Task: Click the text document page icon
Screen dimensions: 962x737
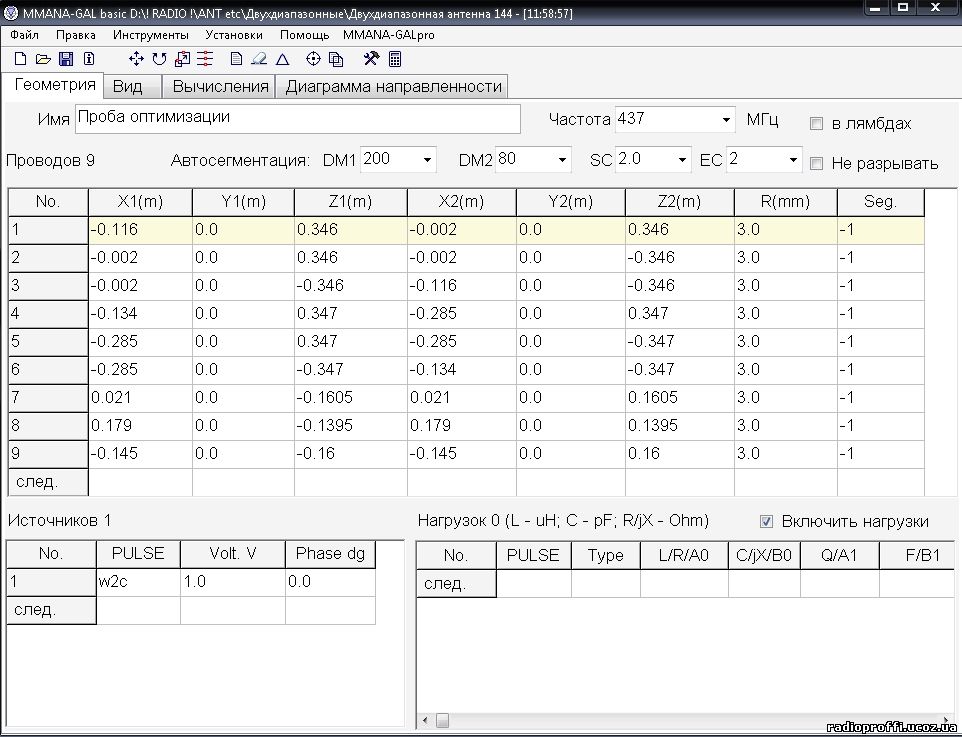Action: click(236, 59)
